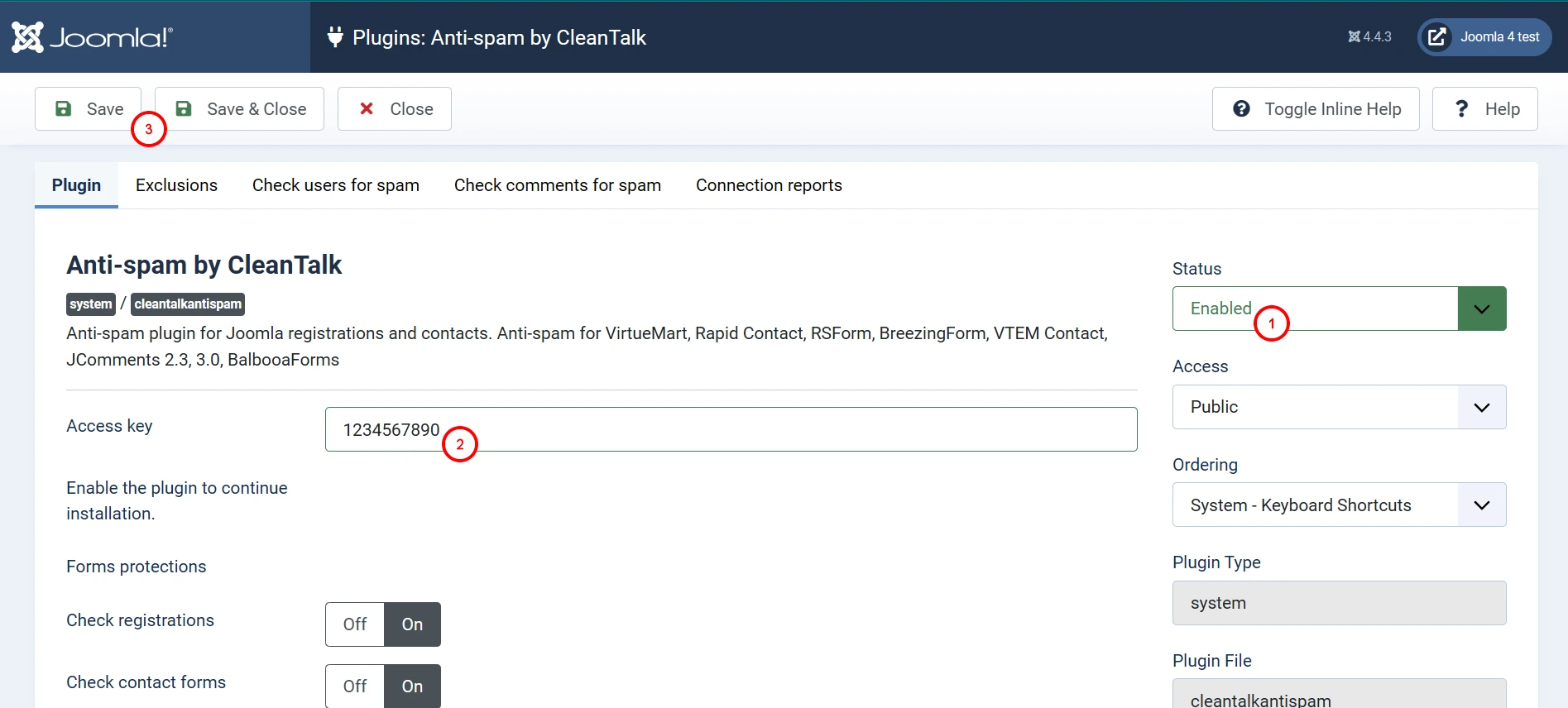Expand the Access dropdown showing Public
The height and width of the screenshot is (708, 1568).
pyautogui.click(x=1339, y=407)
